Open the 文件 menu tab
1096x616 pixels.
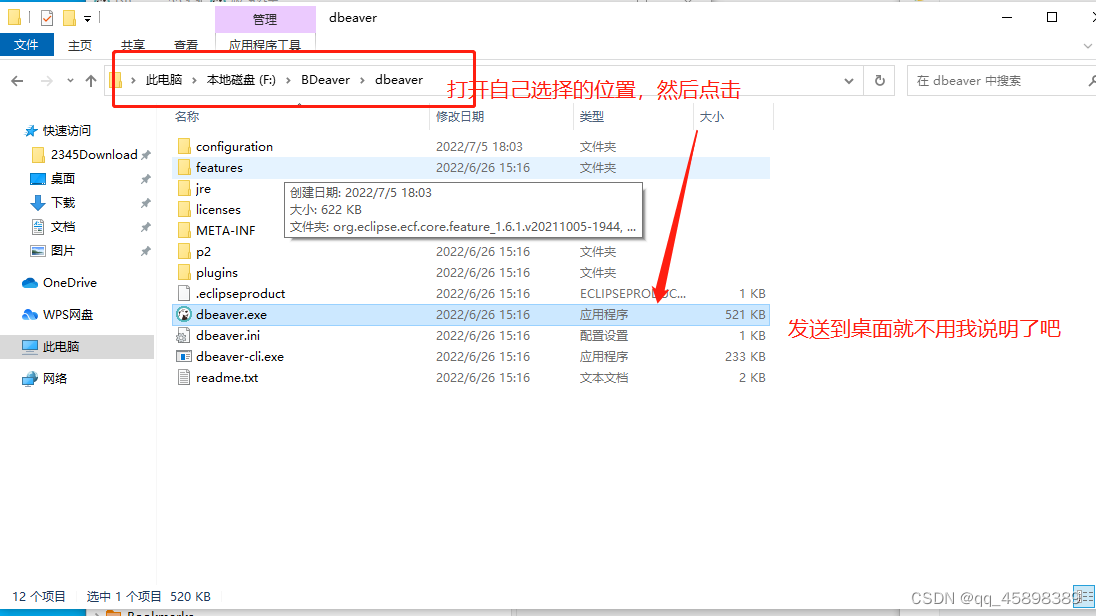(27, 45)
